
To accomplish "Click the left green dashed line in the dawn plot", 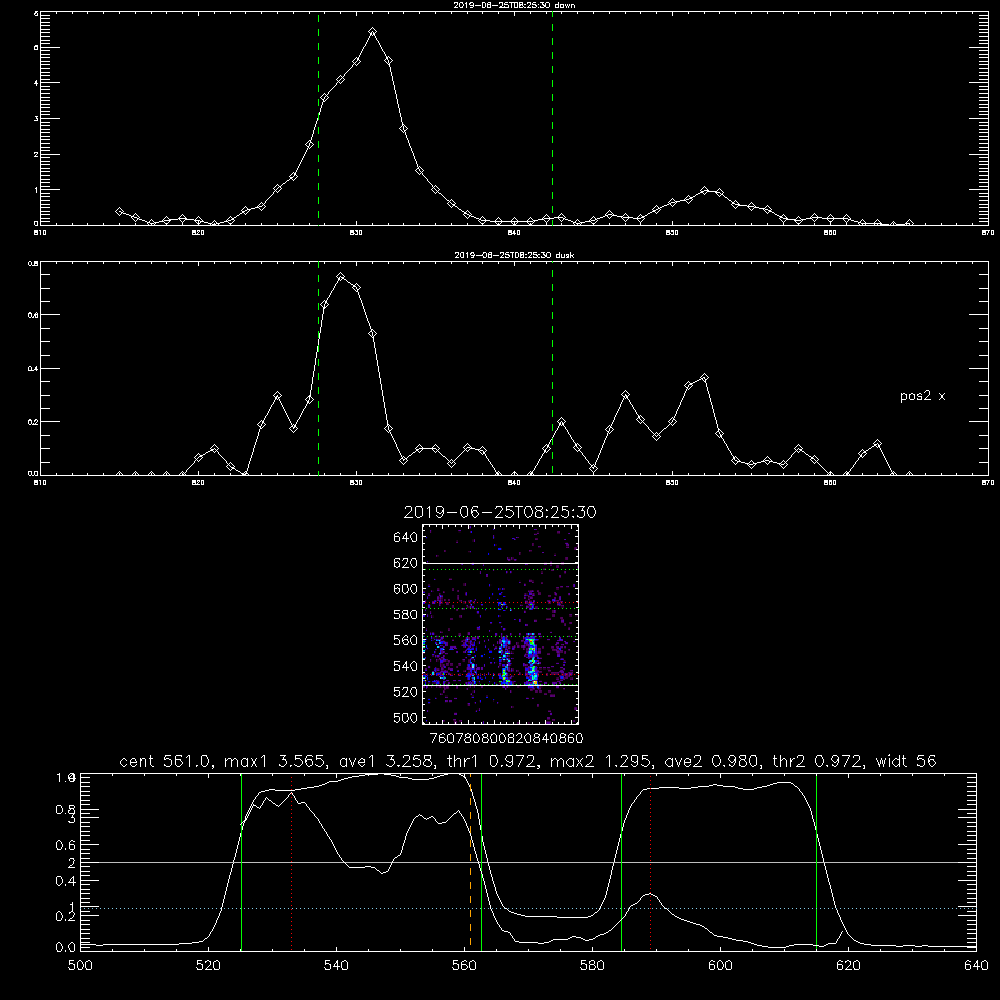I will pos(318,118).
